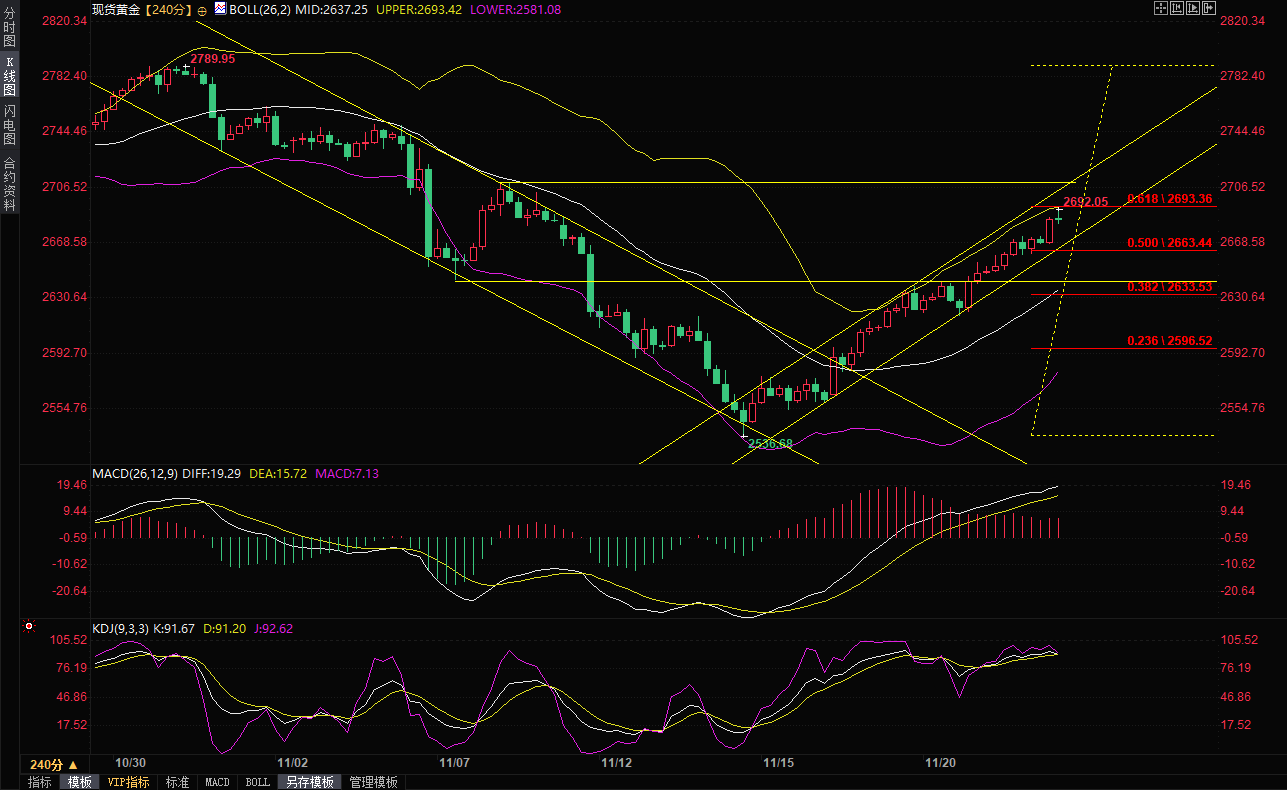The width and height of the screenshot is (1287, 790).
Task: Click the red sun alert icon near KDJ
Action: click(29, 628)
